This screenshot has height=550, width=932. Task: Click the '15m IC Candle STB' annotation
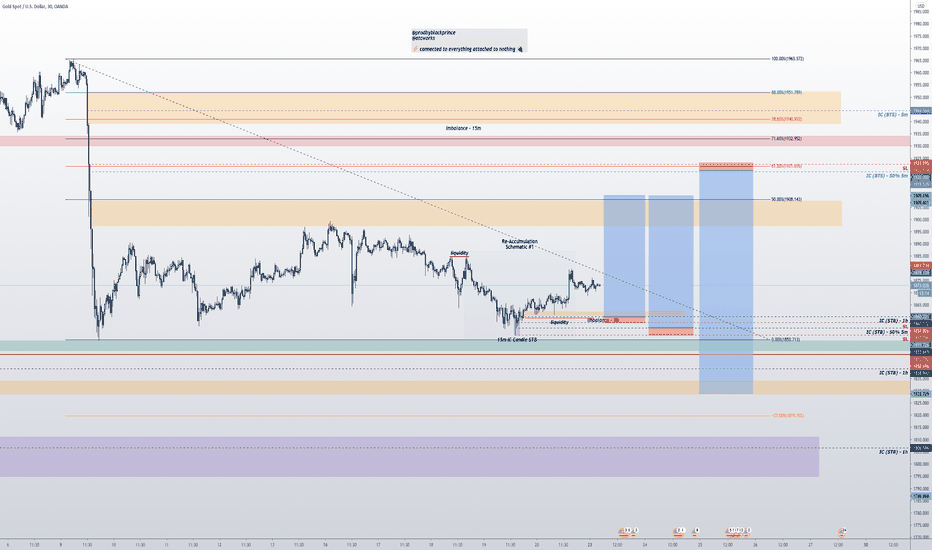517,340
